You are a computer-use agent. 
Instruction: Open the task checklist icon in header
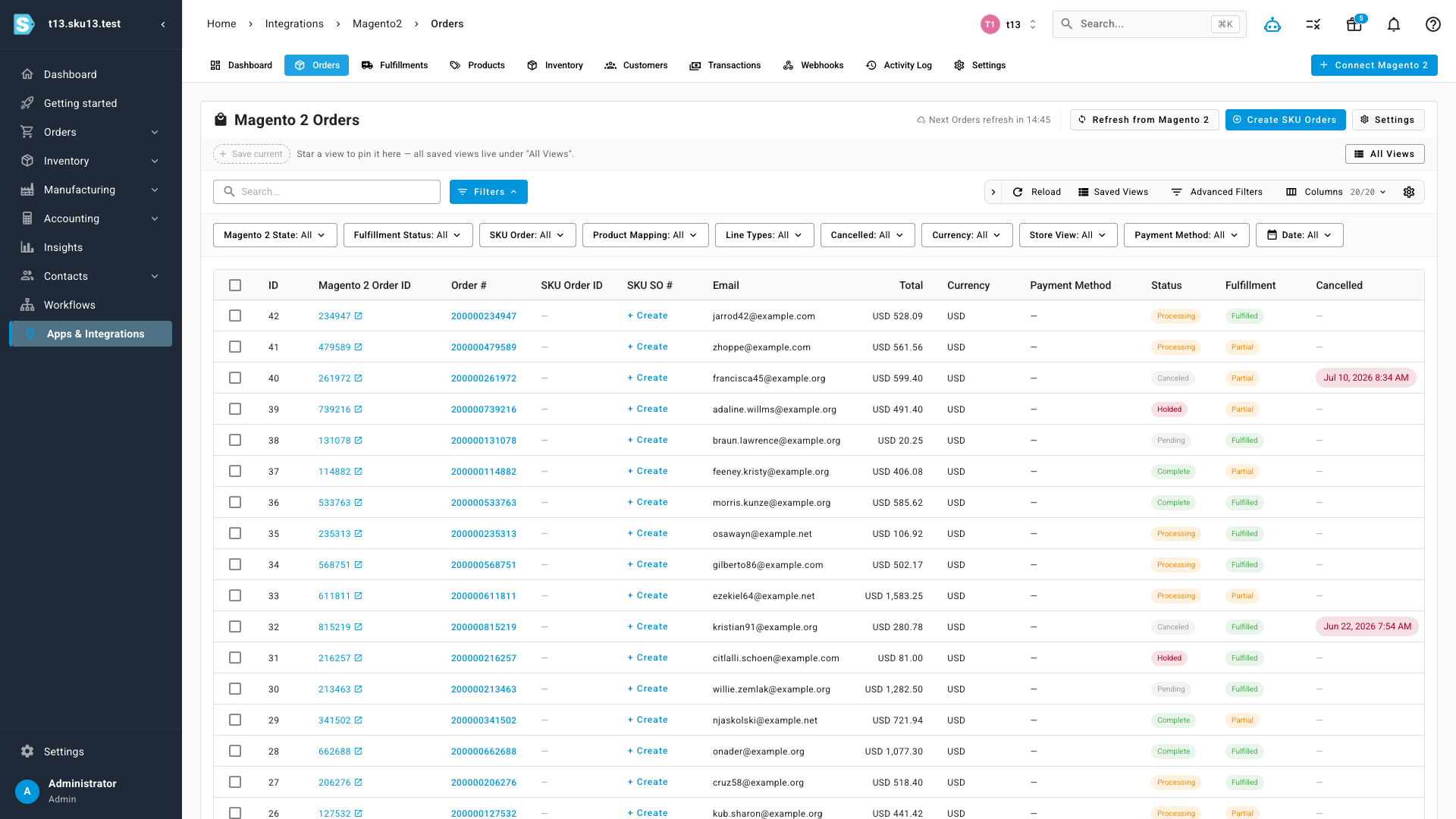pos(1313,24)
